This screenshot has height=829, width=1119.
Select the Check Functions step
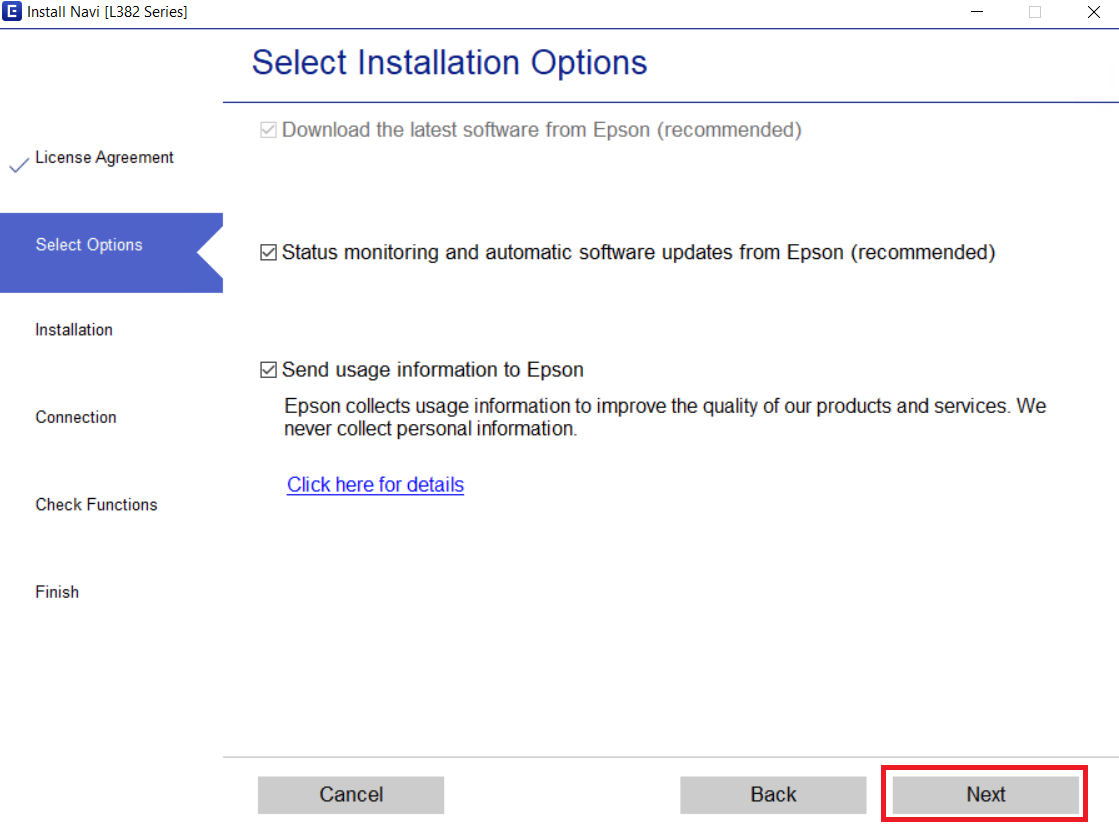click(x=96, y=504)
